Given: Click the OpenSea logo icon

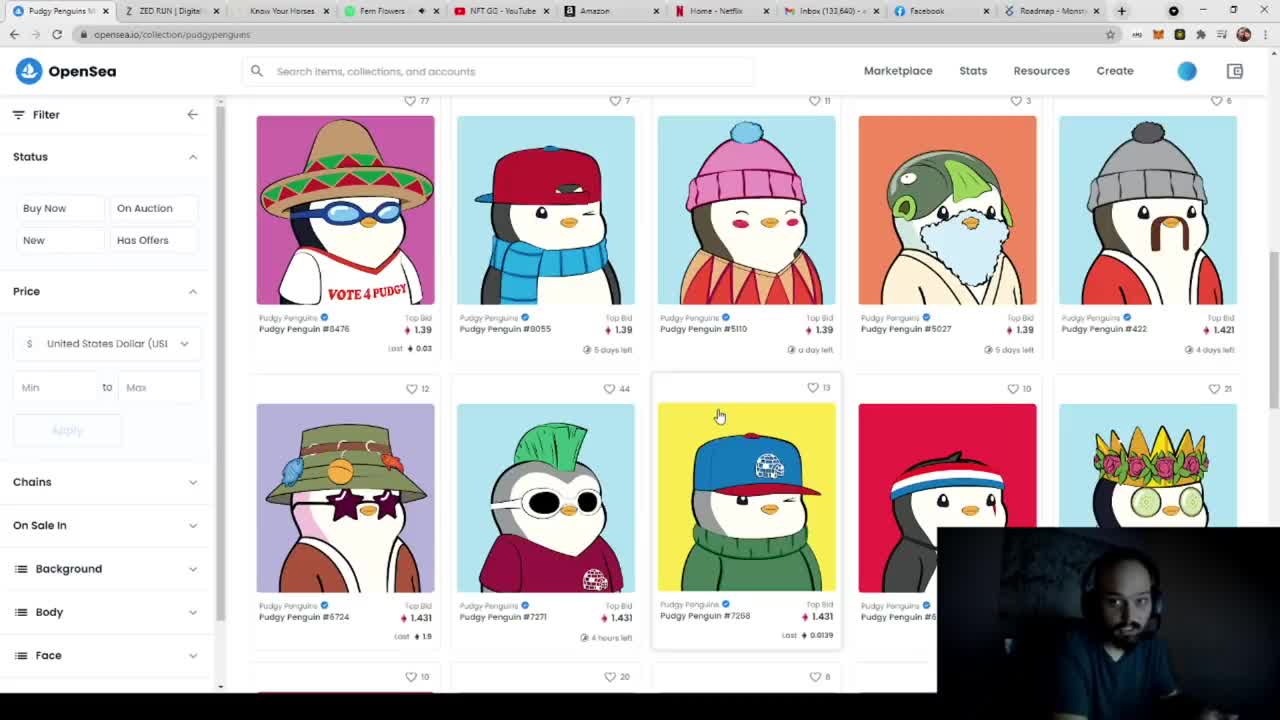Looking at the screenshot, I should click(x=29, y=71).
